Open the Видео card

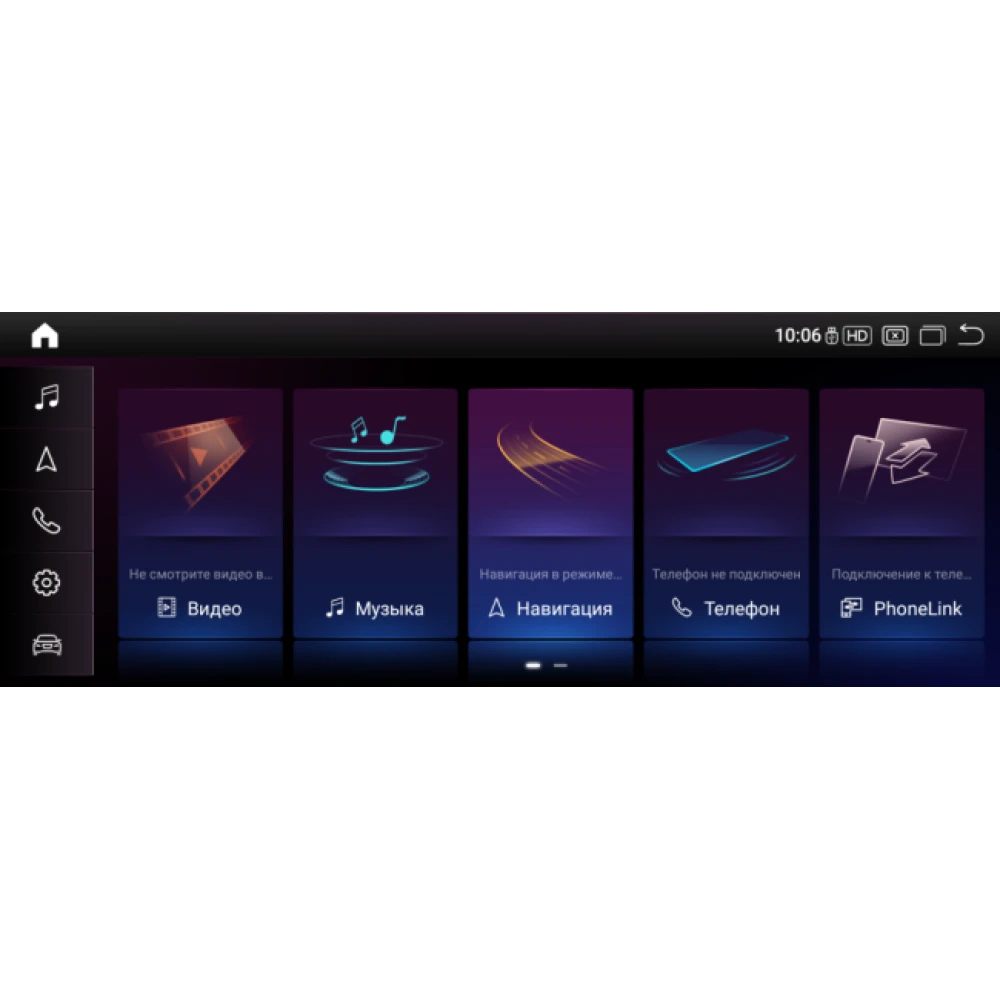point(200,513)
